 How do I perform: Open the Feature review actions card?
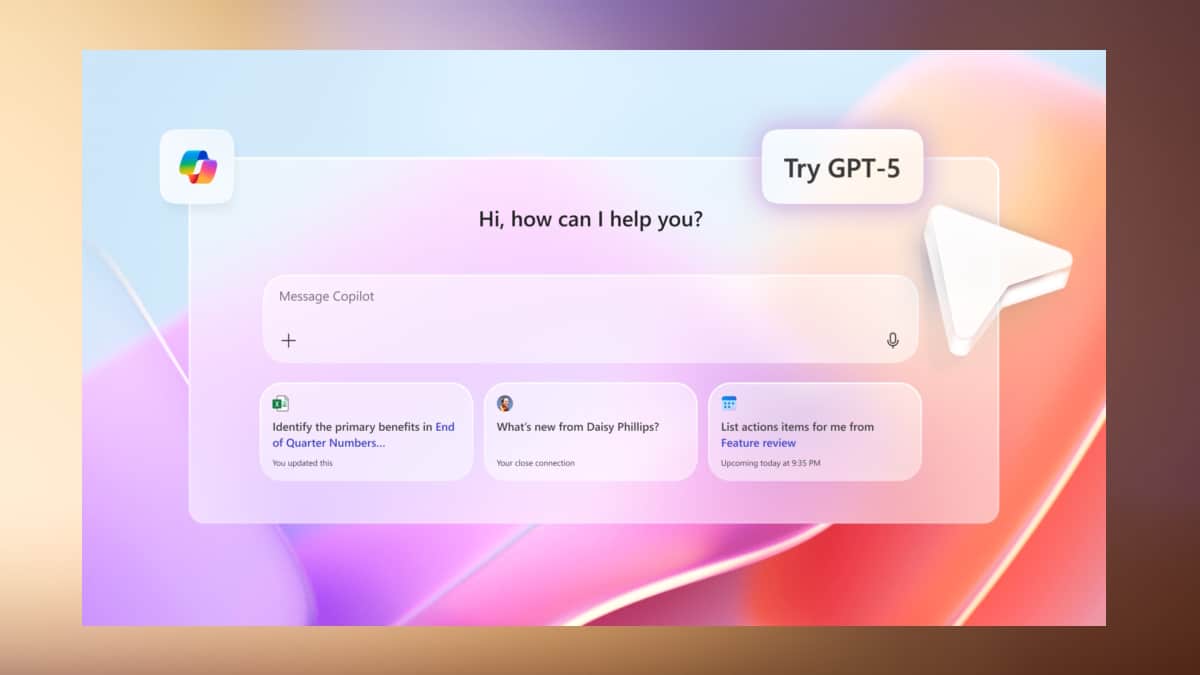[814, 432]
